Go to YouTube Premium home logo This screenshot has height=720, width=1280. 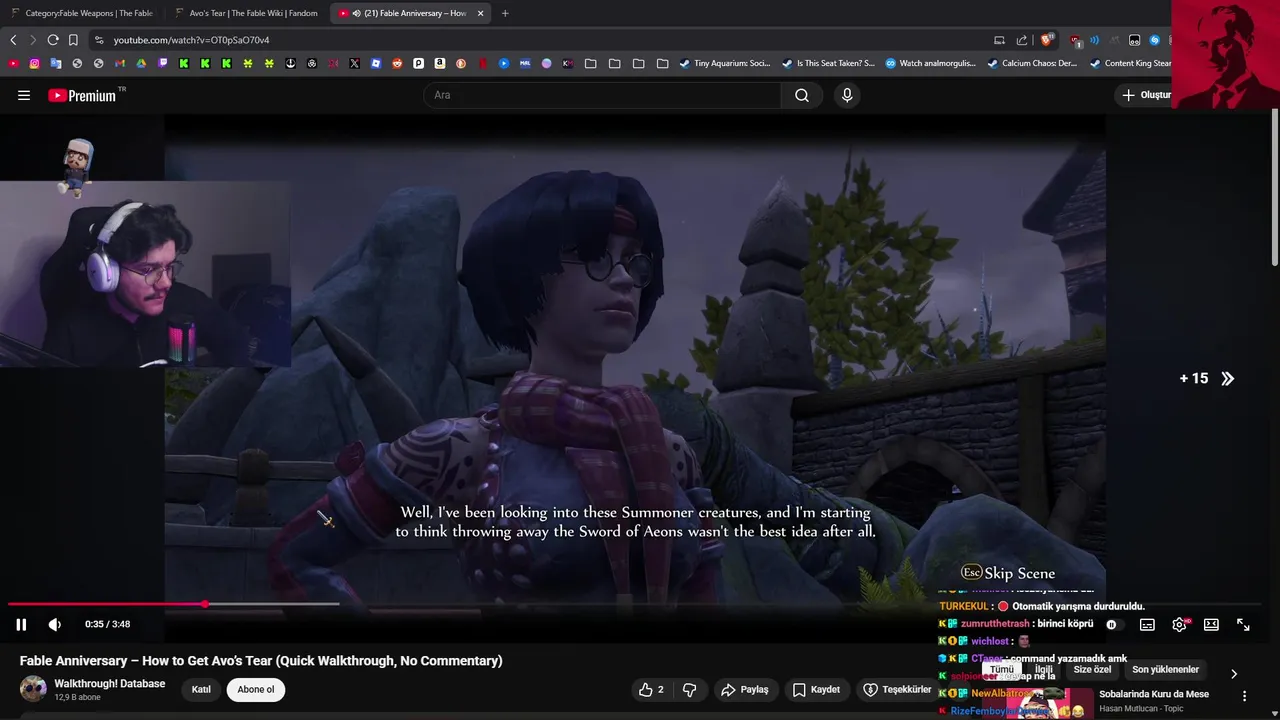[x=82, y=95]
